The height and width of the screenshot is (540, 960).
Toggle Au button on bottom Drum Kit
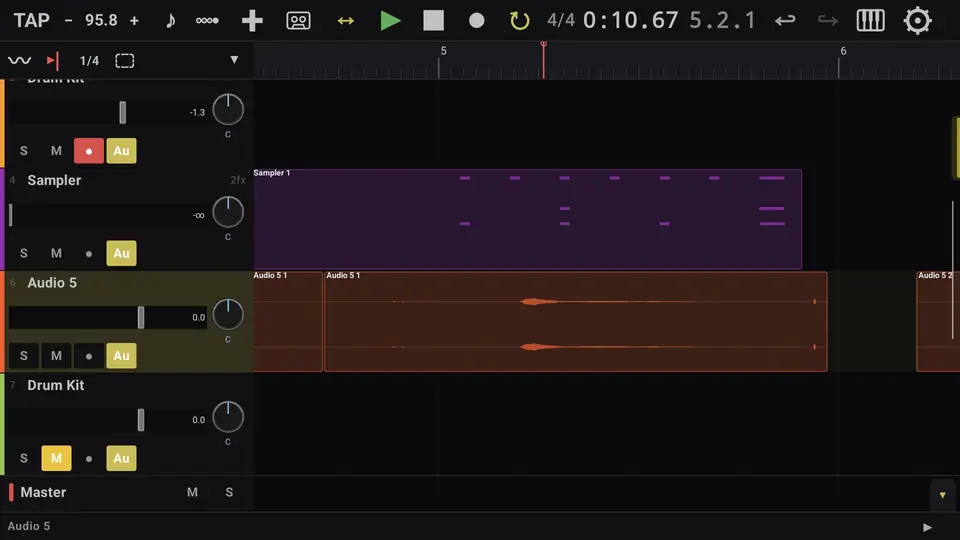(x=121, y=458)
